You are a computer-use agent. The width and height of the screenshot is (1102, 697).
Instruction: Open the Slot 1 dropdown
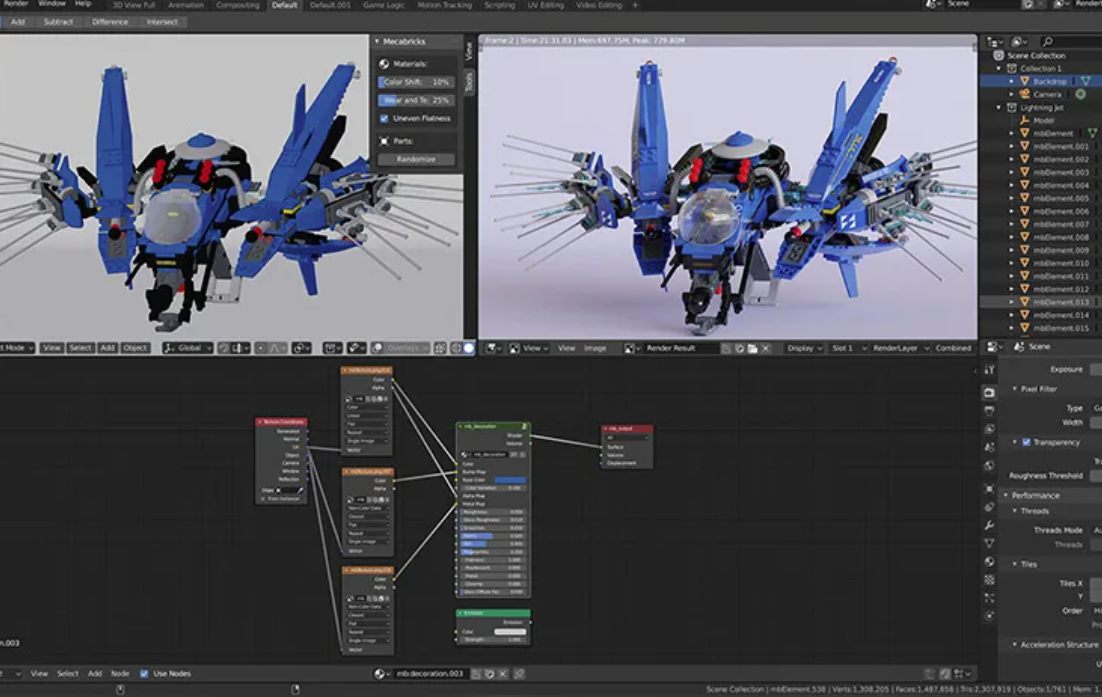(x=849, y=348)
